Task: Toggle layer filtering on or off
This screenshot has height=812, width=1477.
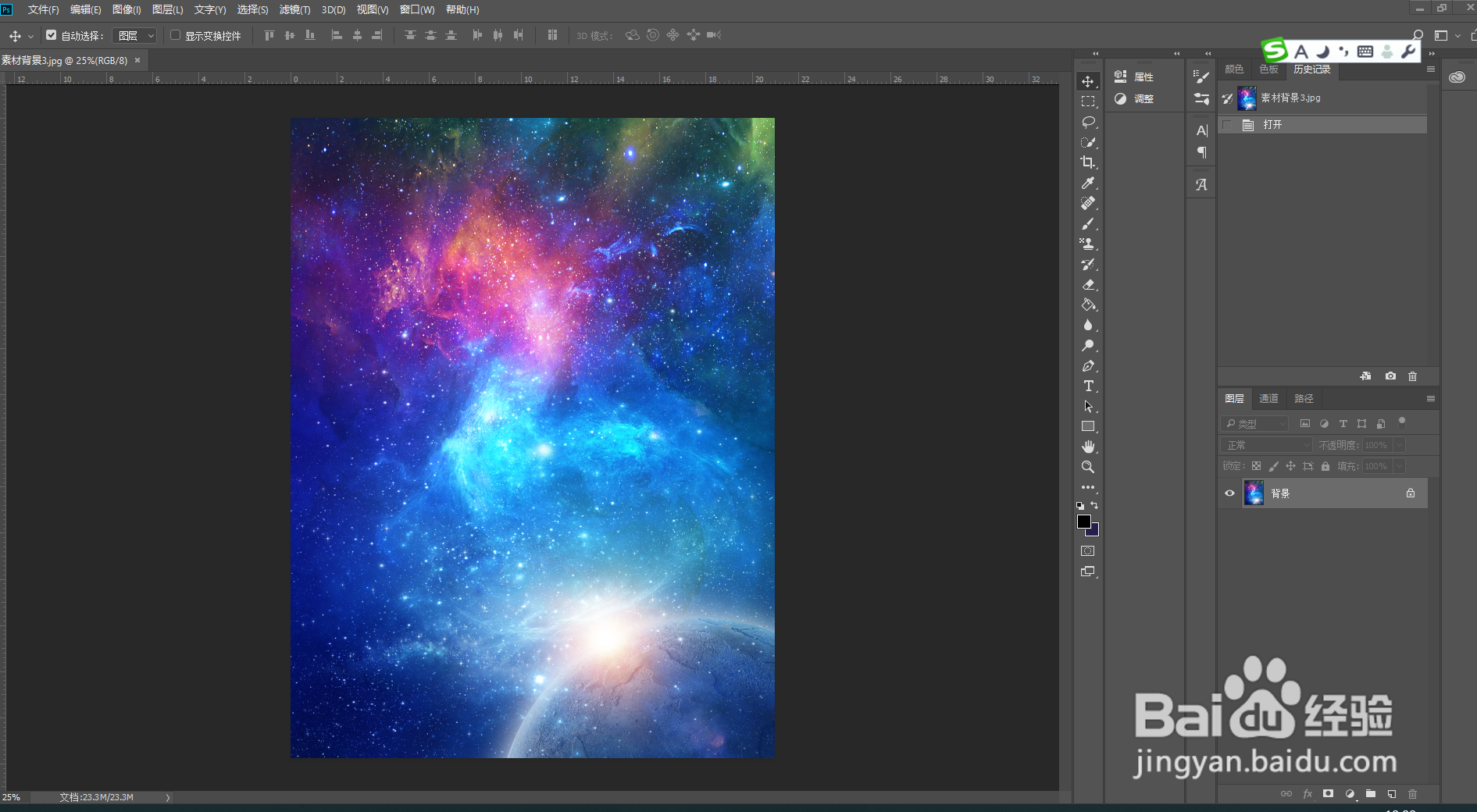Action: coord(1402,422)
